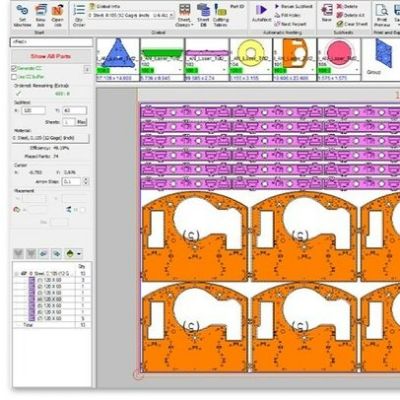Screen dimensions: 400x400
Task: Click the sheet origin marker circle
Action: pyautogui.click(x=139, y=375)
